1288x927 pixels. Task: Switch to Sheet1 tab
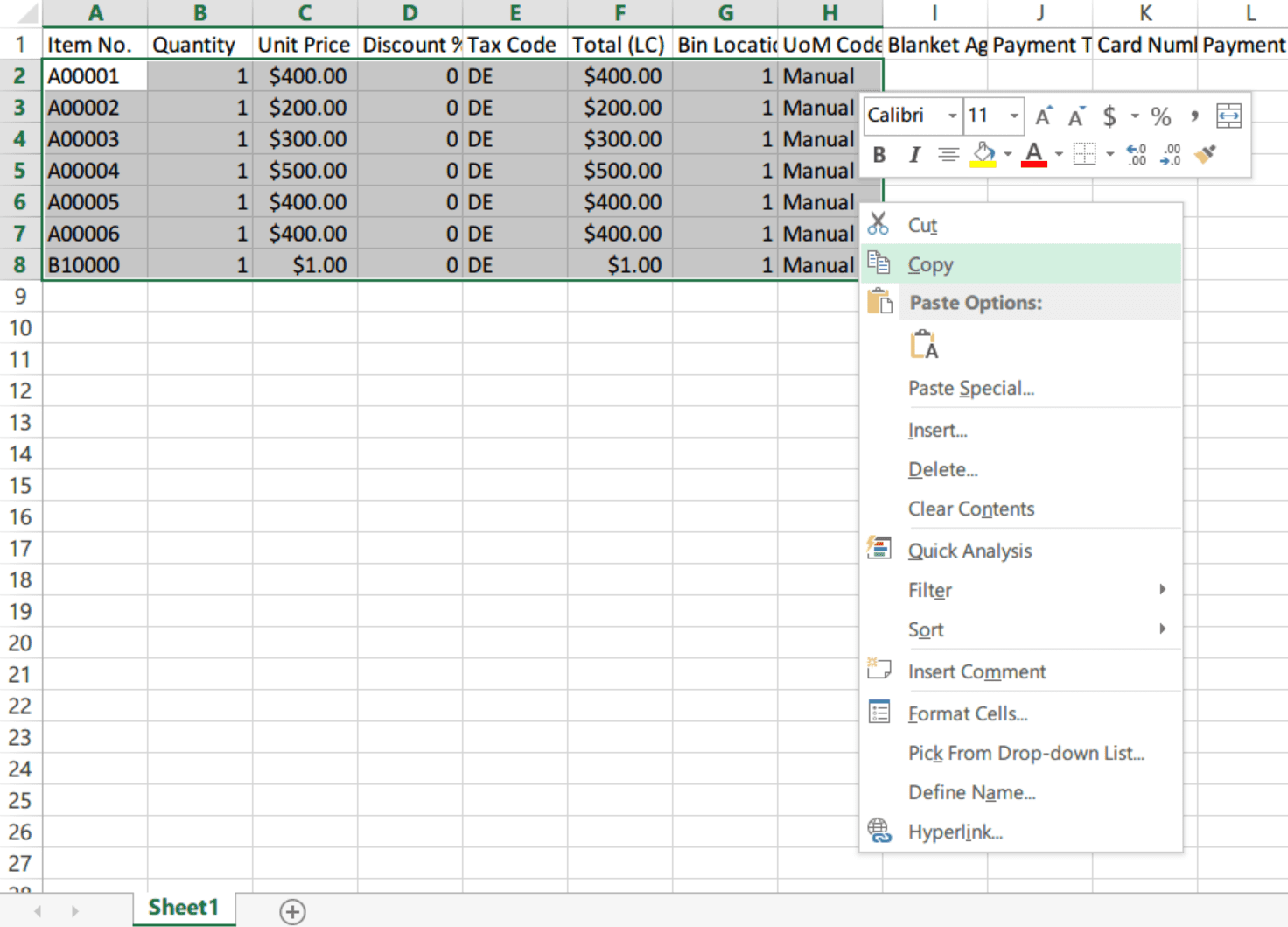pos(184,908)
